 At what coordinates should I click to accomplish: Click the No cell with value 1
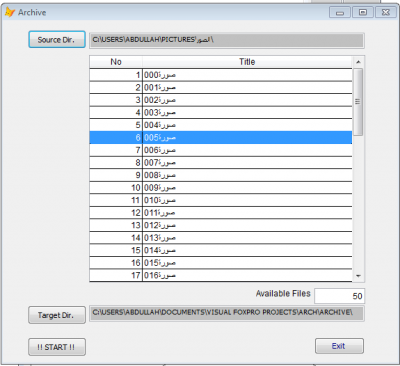pyautogui.click(x=116, y=75)
